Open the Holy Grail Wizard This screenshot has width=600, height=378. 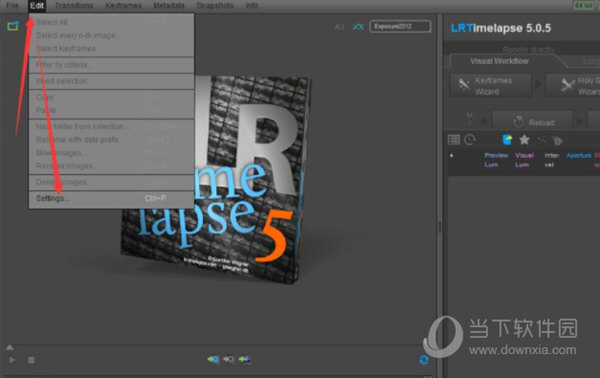(573, 86)
